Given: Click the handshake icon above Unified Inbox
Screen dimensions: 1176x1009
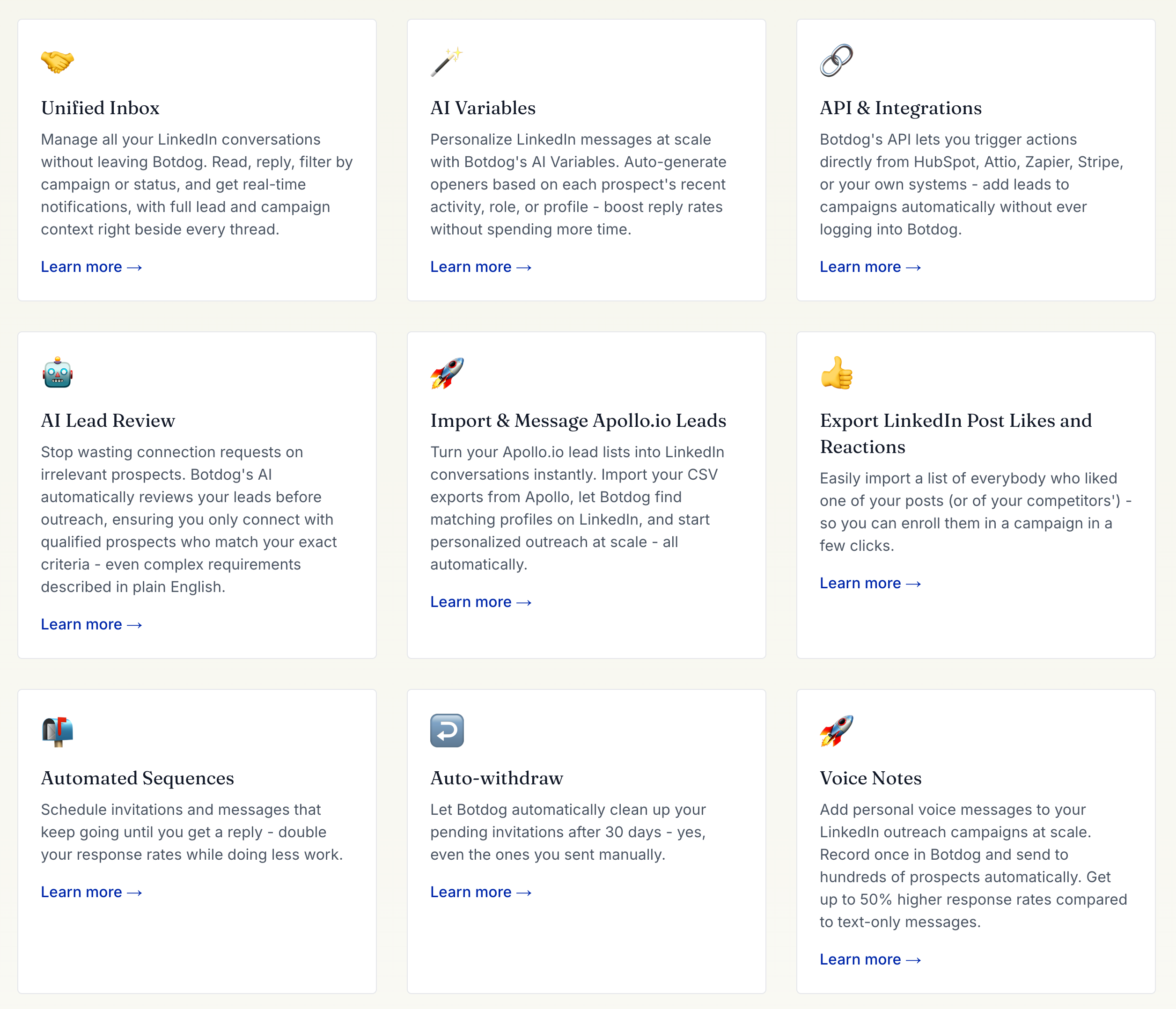Looking at the screenshot, I should tap(57, 61).
